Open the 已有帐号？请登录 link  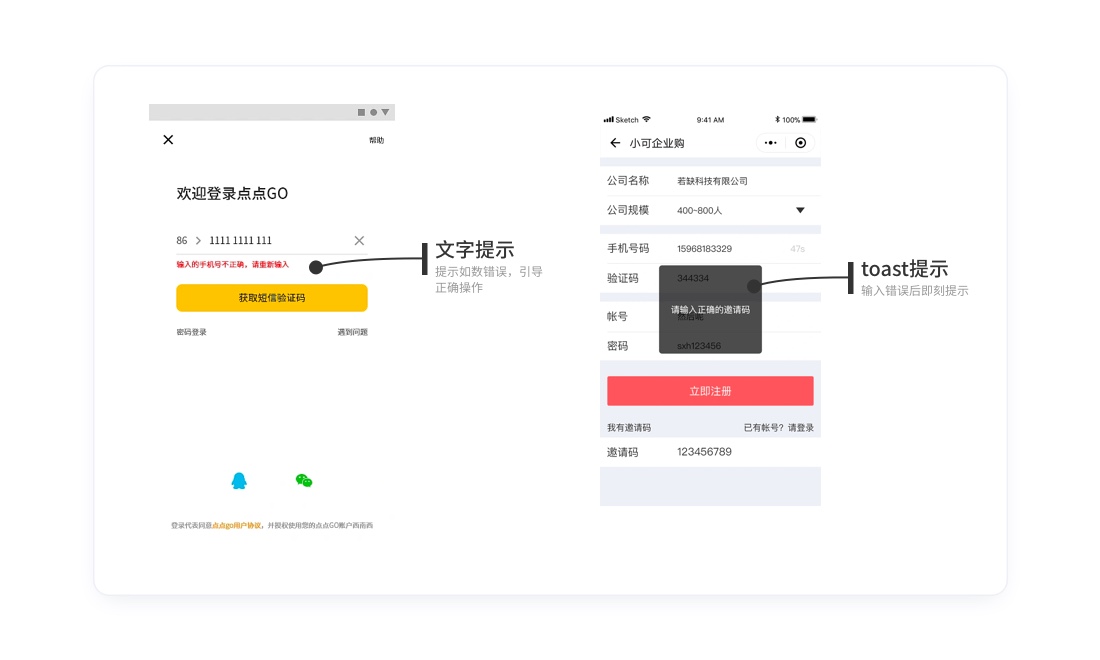click(x=778, y=428)
